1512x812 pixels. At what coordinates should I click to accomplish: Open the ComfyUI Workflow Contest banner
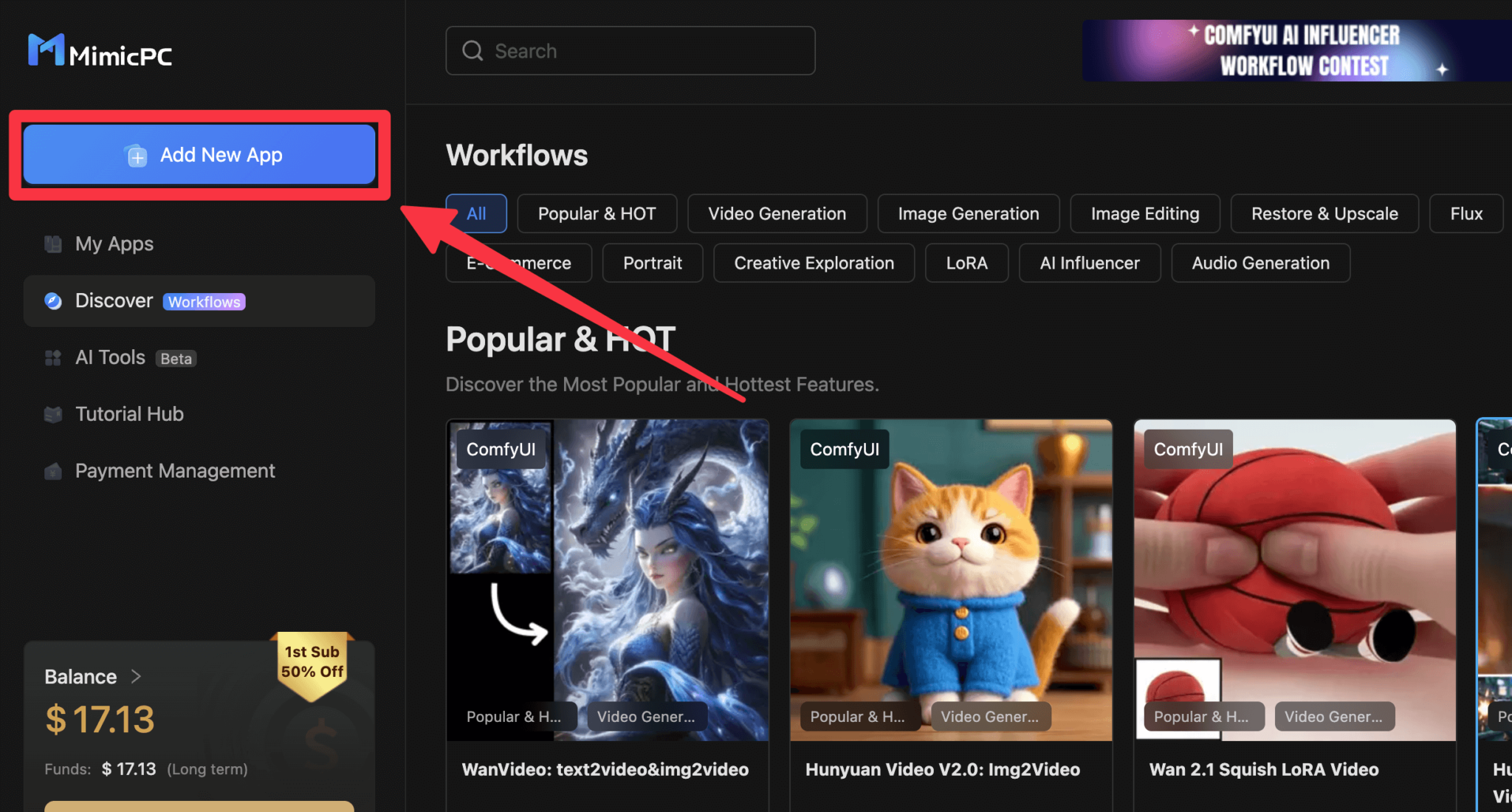pos(1296,50)
